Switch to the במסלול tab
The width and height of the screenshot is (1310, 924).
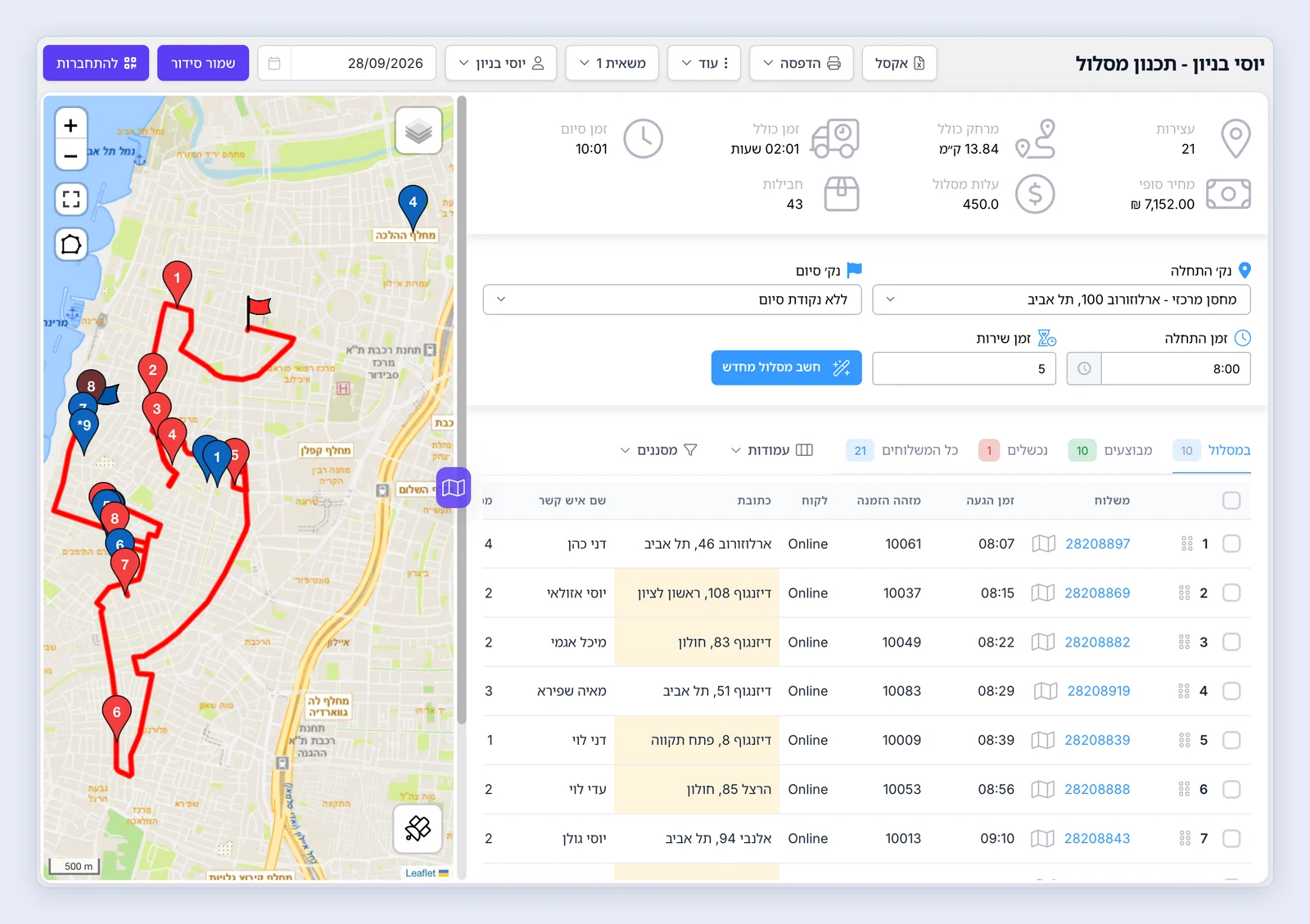click(x=1212, y=450)
